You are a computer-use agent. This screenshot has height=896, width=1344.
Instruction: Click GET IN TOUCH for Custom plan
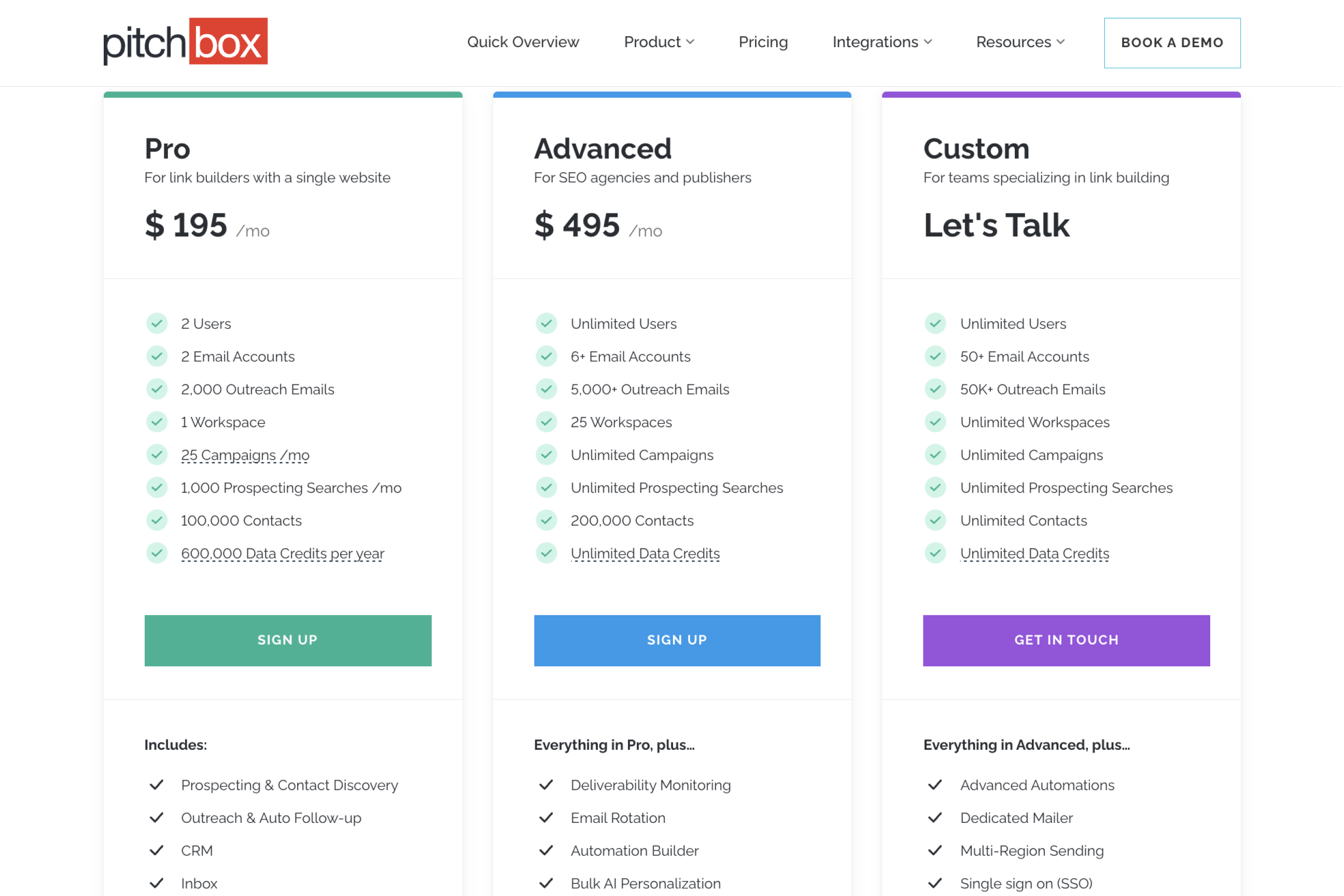1067,640
